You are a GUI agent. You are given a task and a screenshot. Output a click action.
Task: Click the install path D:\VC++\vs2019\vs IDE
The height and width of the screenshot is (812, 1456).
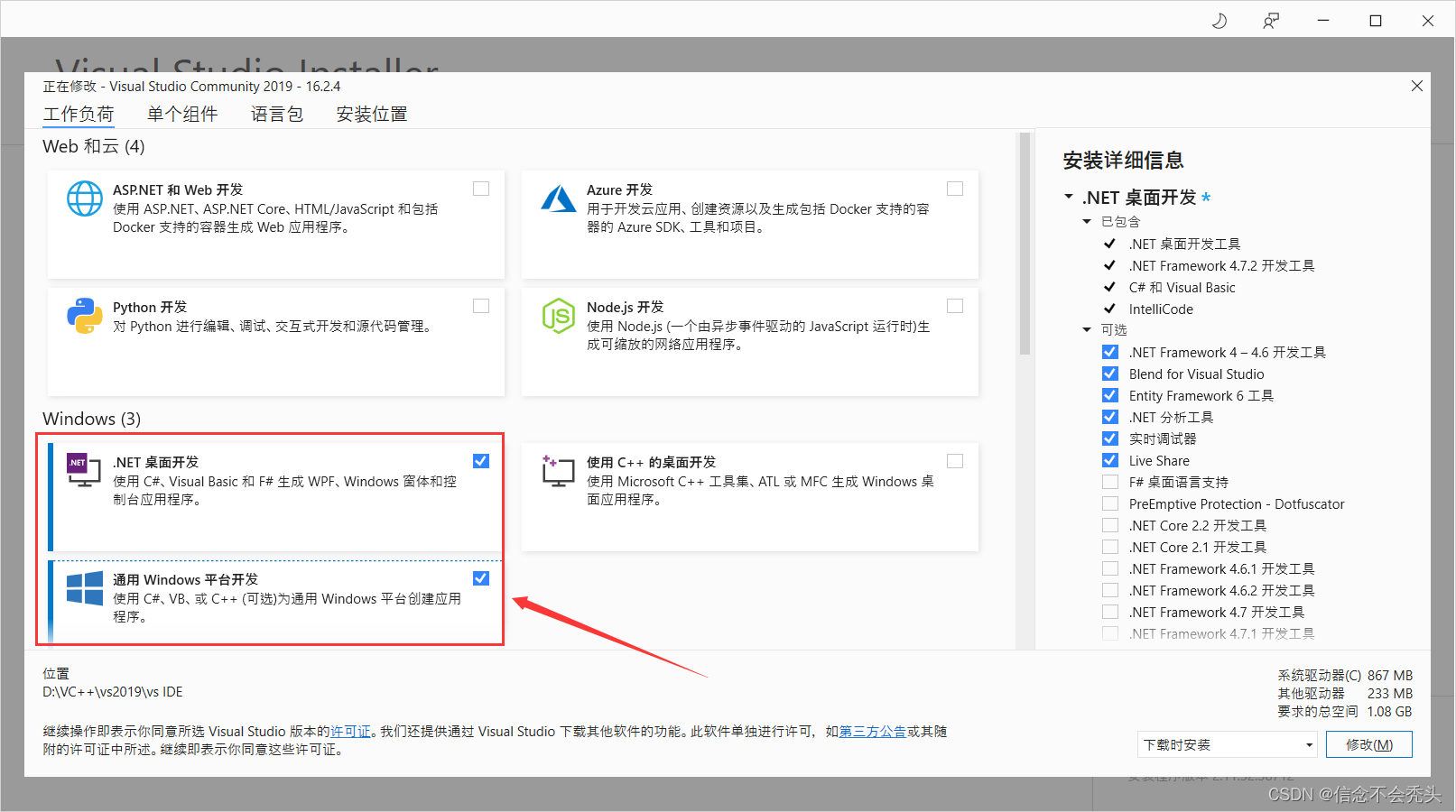113,692
